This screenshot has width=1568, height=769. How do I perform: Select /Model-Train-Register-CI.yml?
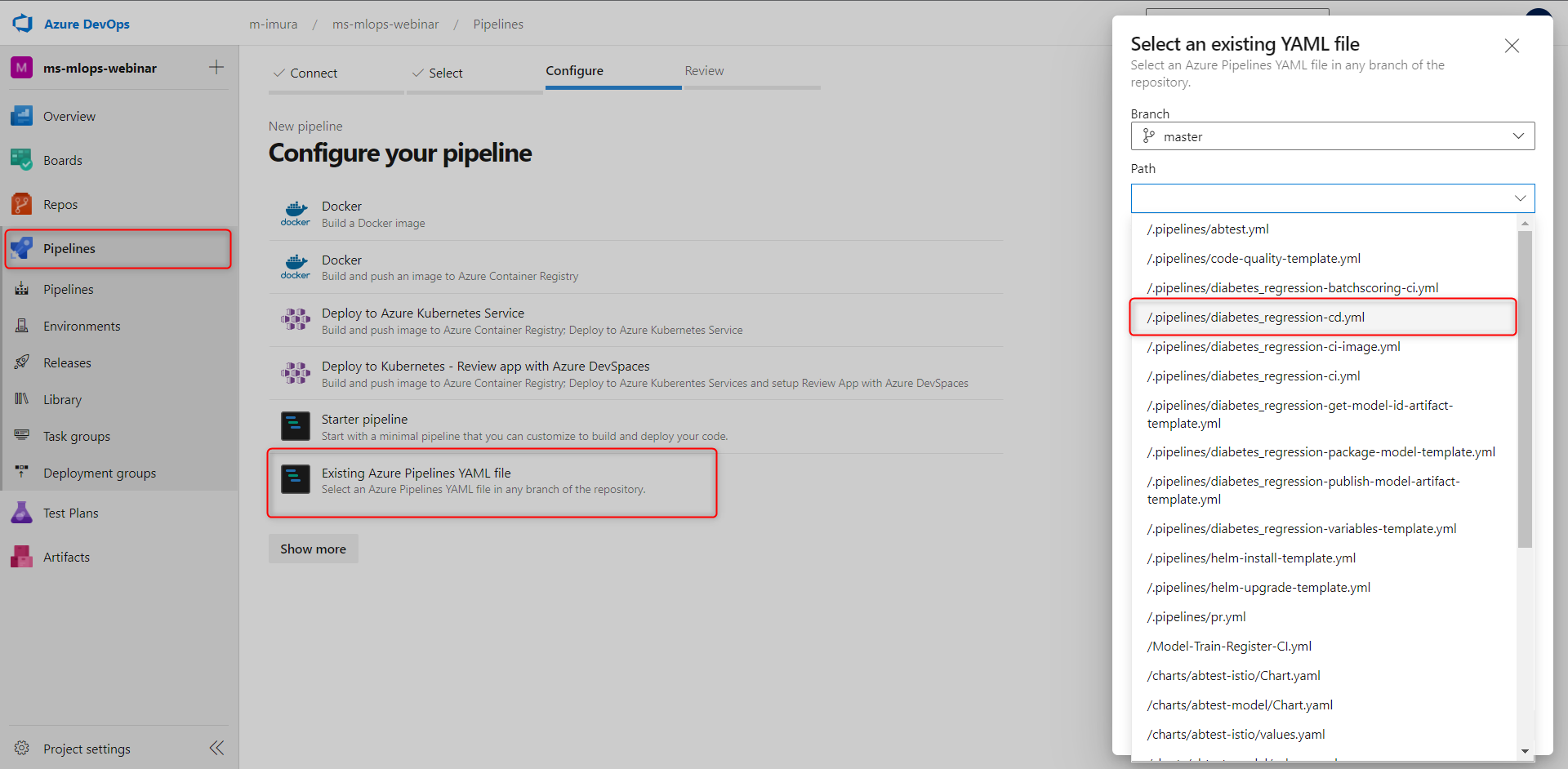tap(1324, 647)
